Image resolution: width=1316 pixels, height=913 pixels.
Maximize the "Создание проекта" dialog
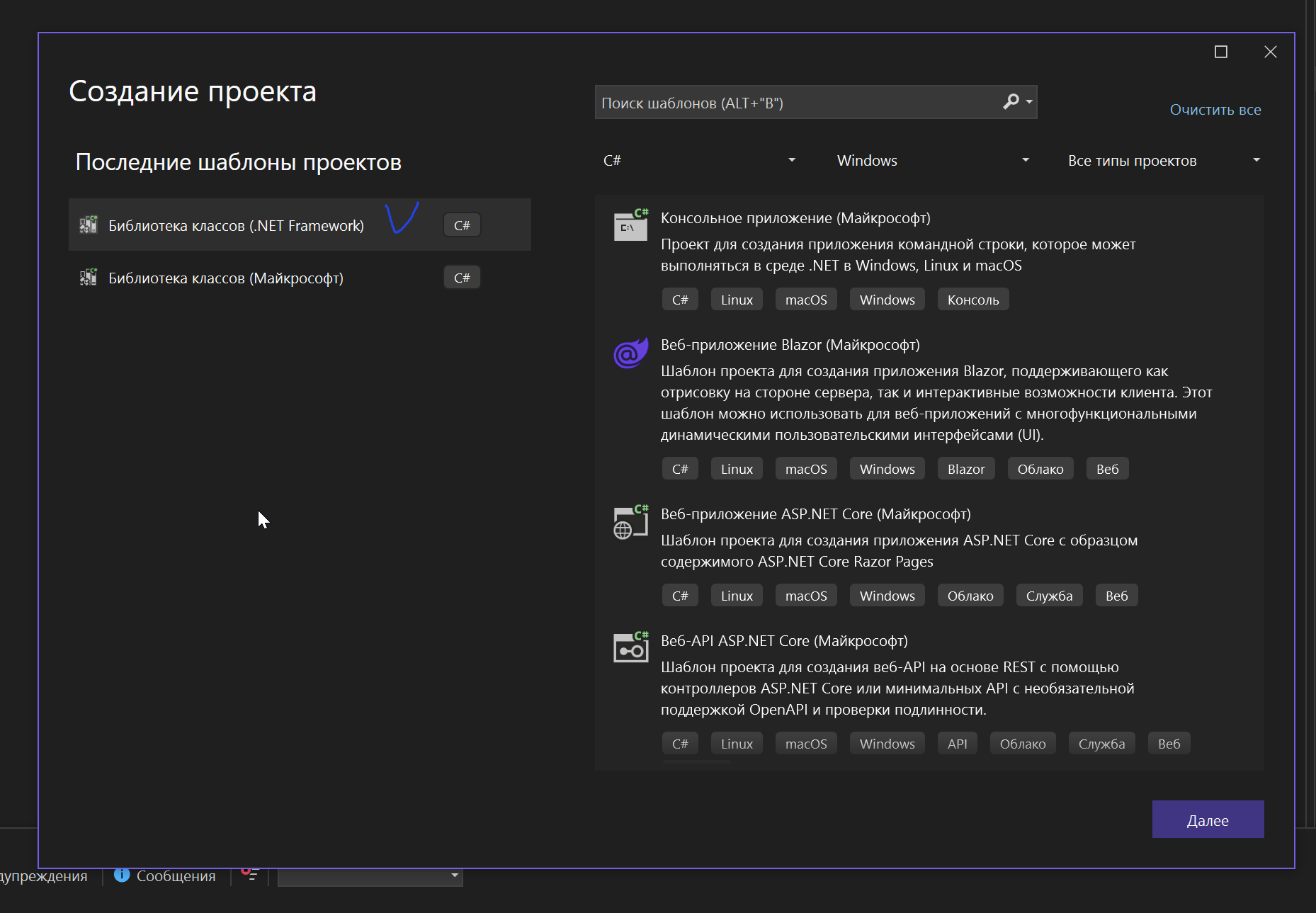(1221, 52)
